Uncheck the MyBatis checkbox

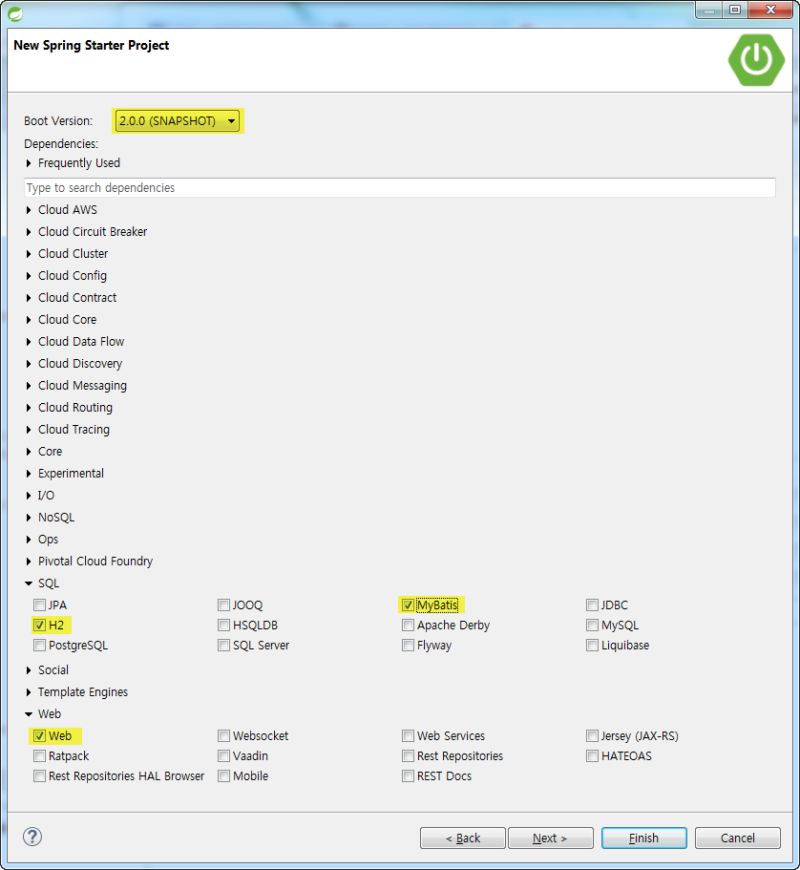click(x=408, y=605)
